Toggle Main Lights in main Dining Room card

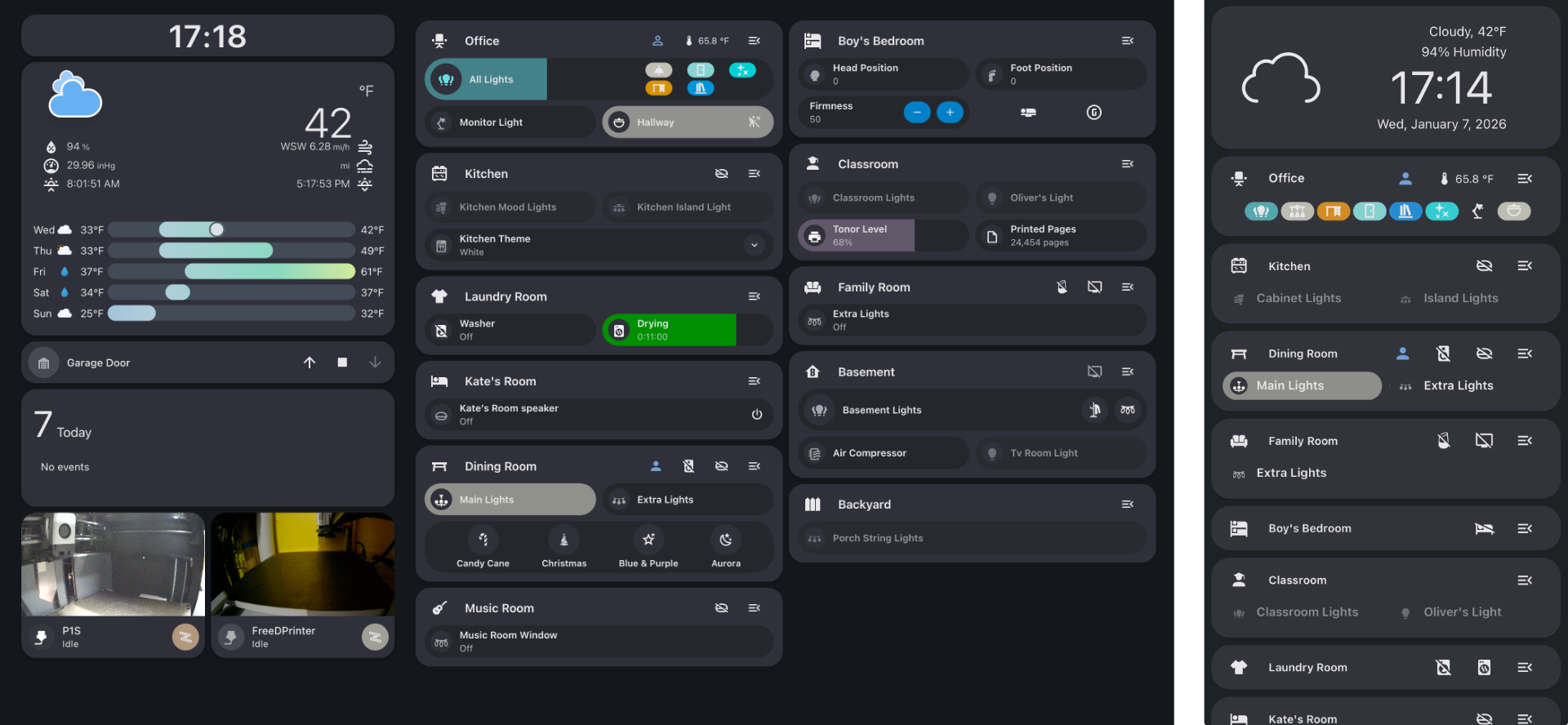tap(510, 500)
